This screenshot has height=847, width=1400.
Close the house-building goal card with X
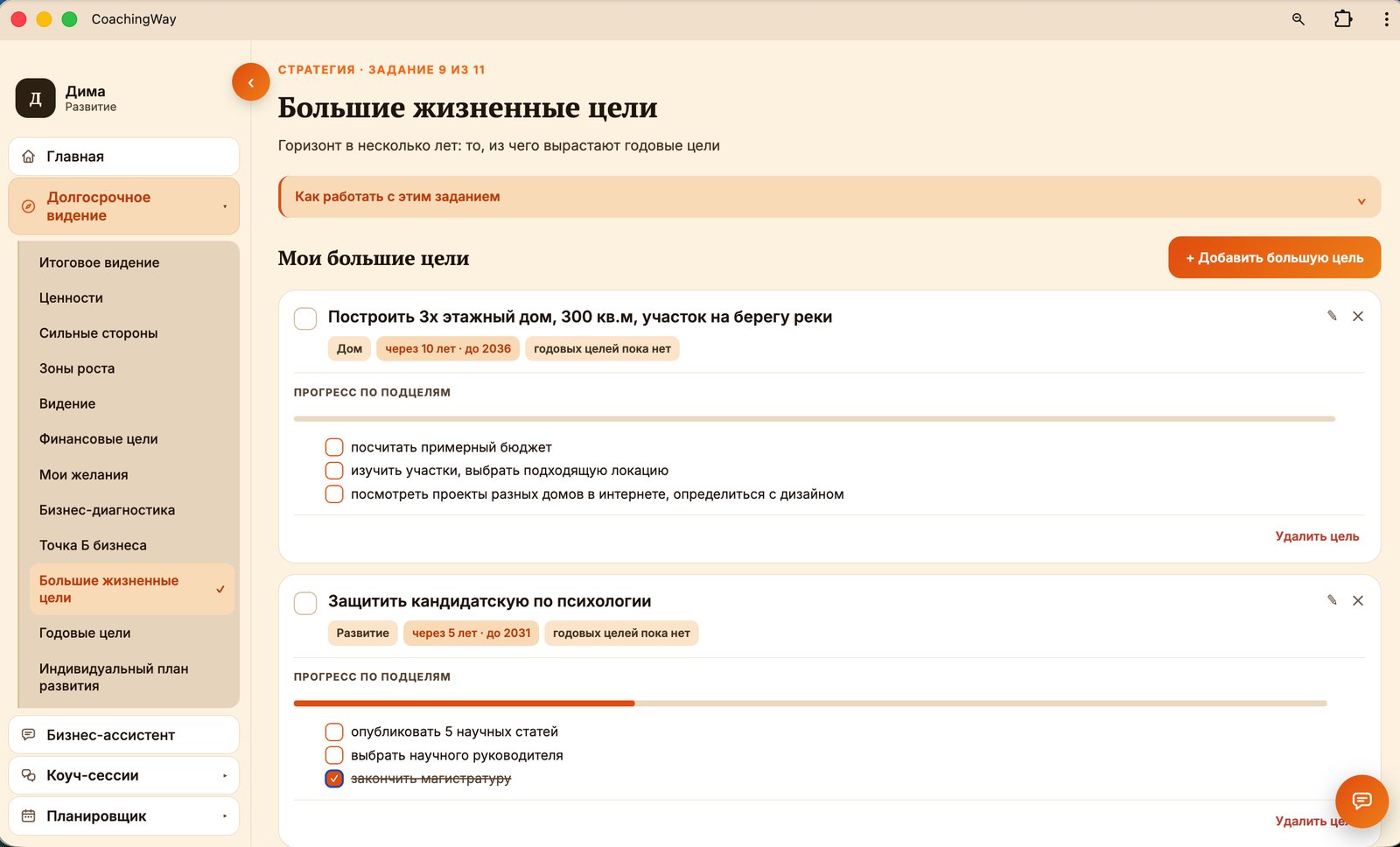[x=1358, y=316]
